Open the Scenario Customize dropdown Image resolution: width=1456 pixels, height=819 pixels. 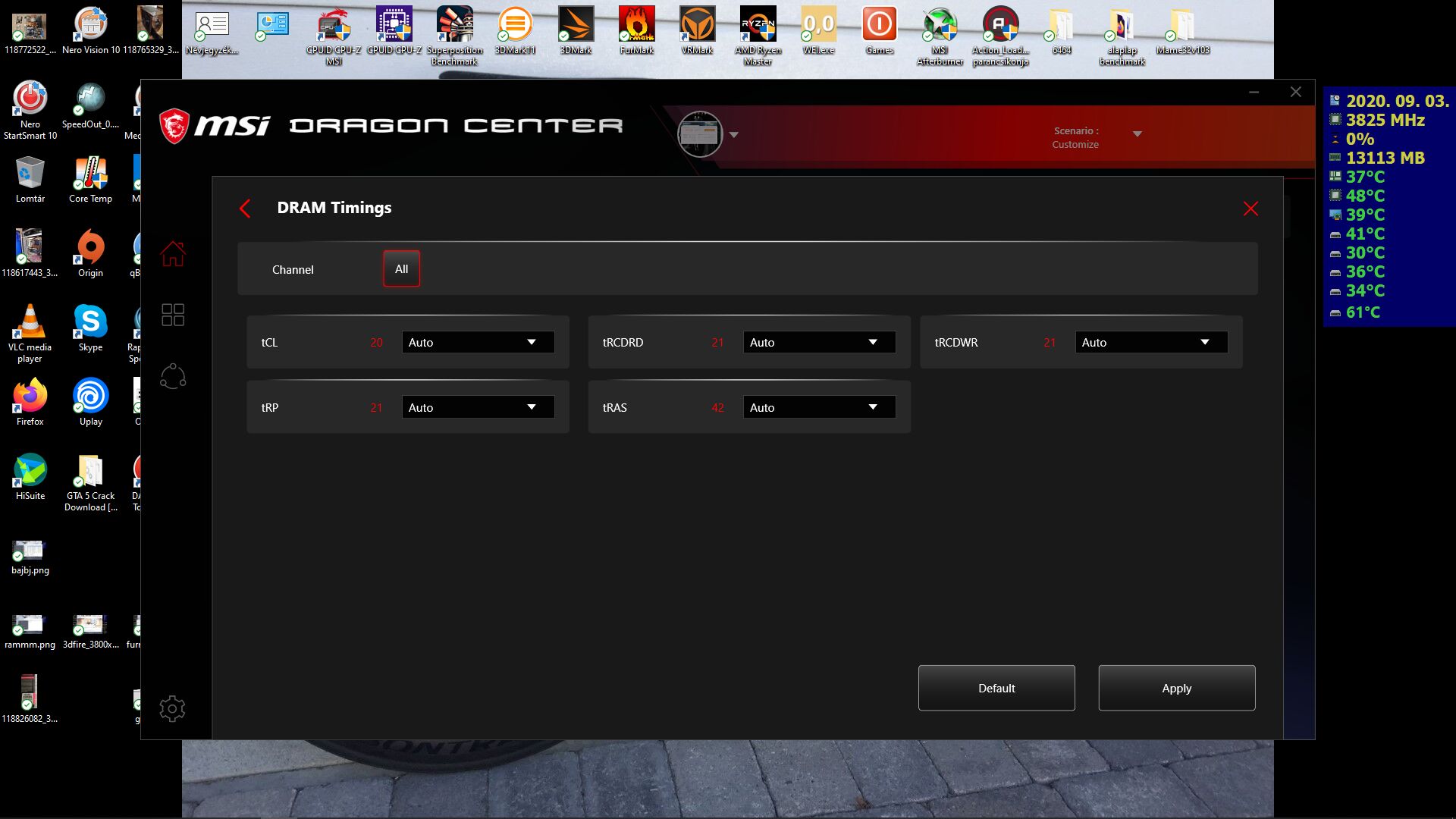1137,134
